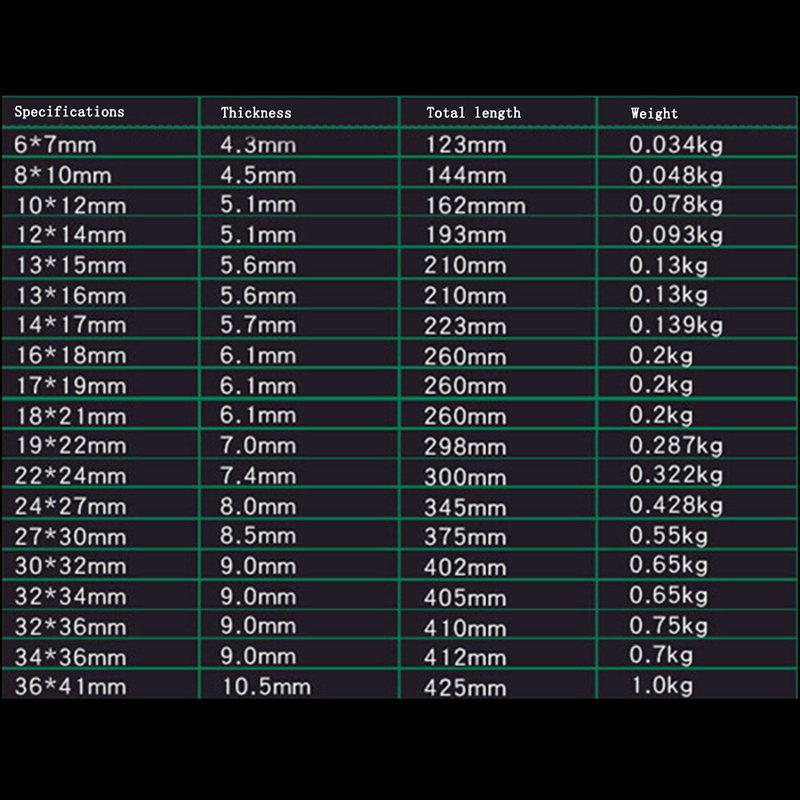Click the 0.034kg weight value
The image size is (800, 800).
click(x=675, y=145)
